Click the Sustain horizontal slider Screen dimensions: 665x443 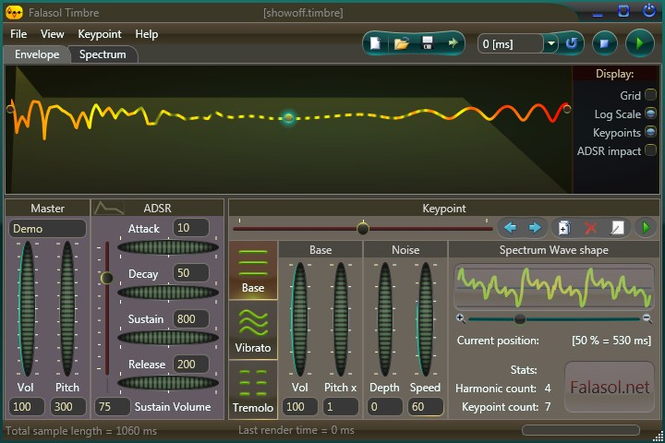click(x=168, y=337)
